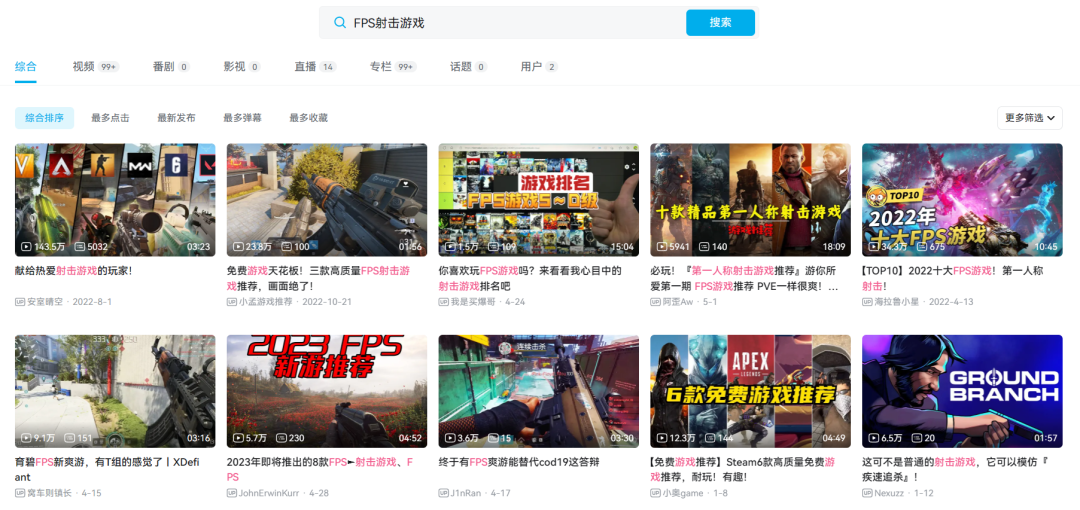Sort results by 最新发布
This screenshot has height=510, width=1080.
(x=176, y=118)
